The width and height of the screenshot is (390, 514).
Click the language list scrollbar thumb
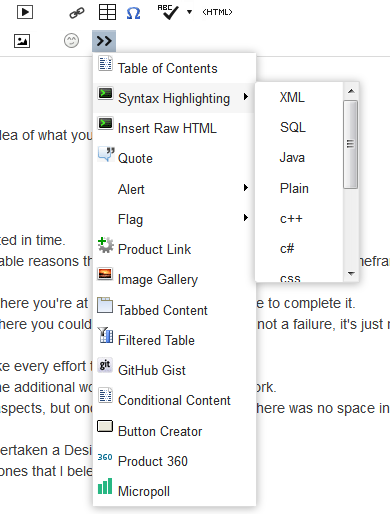pyautogui.click(x=351, y=144)
